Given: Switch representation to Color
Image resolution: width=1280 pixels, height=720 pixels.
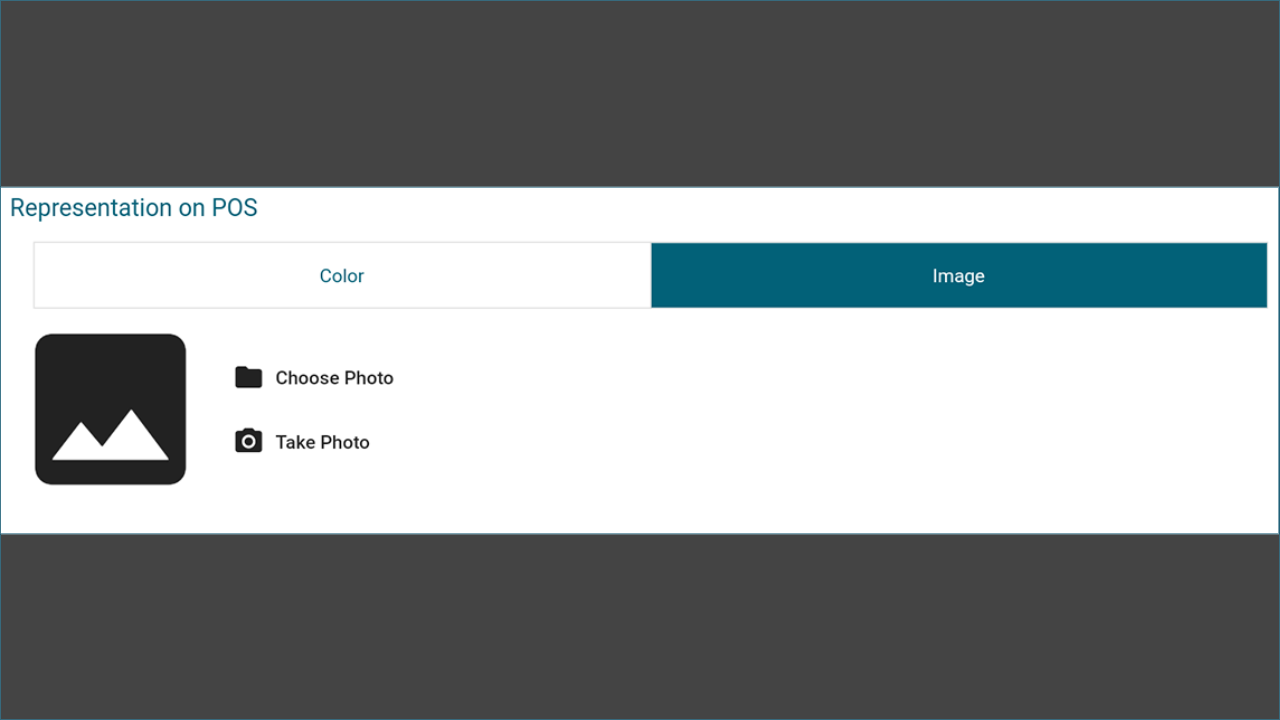Looking at the screenshot, I should click(342, 275).
